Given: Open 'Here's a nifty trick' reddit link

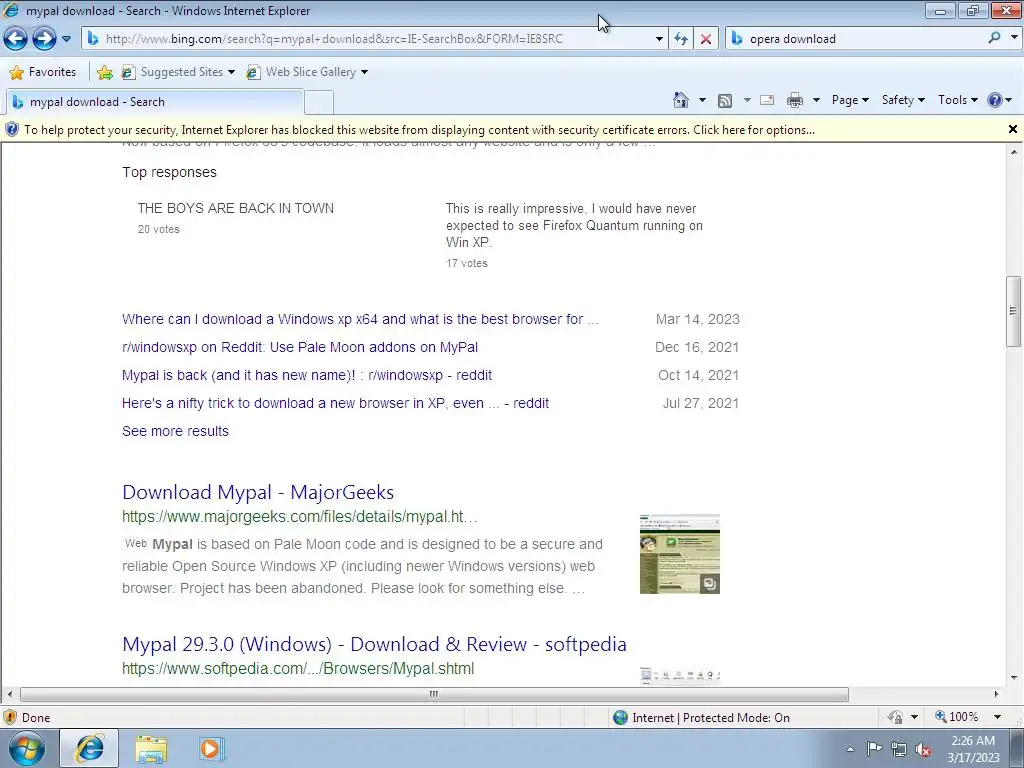Looking at the screenshot, I should click(x=335, y=404).
